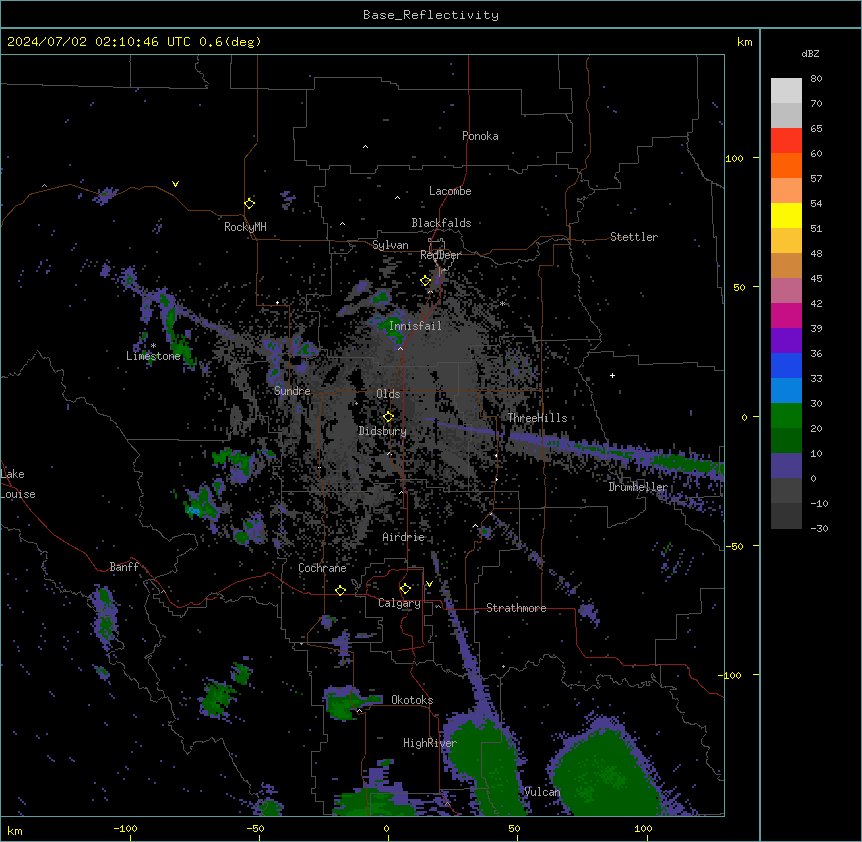This screenshot has height=842, width=862.
Task: Click the Innisfail city label
Action: click(x=415, y=326)
